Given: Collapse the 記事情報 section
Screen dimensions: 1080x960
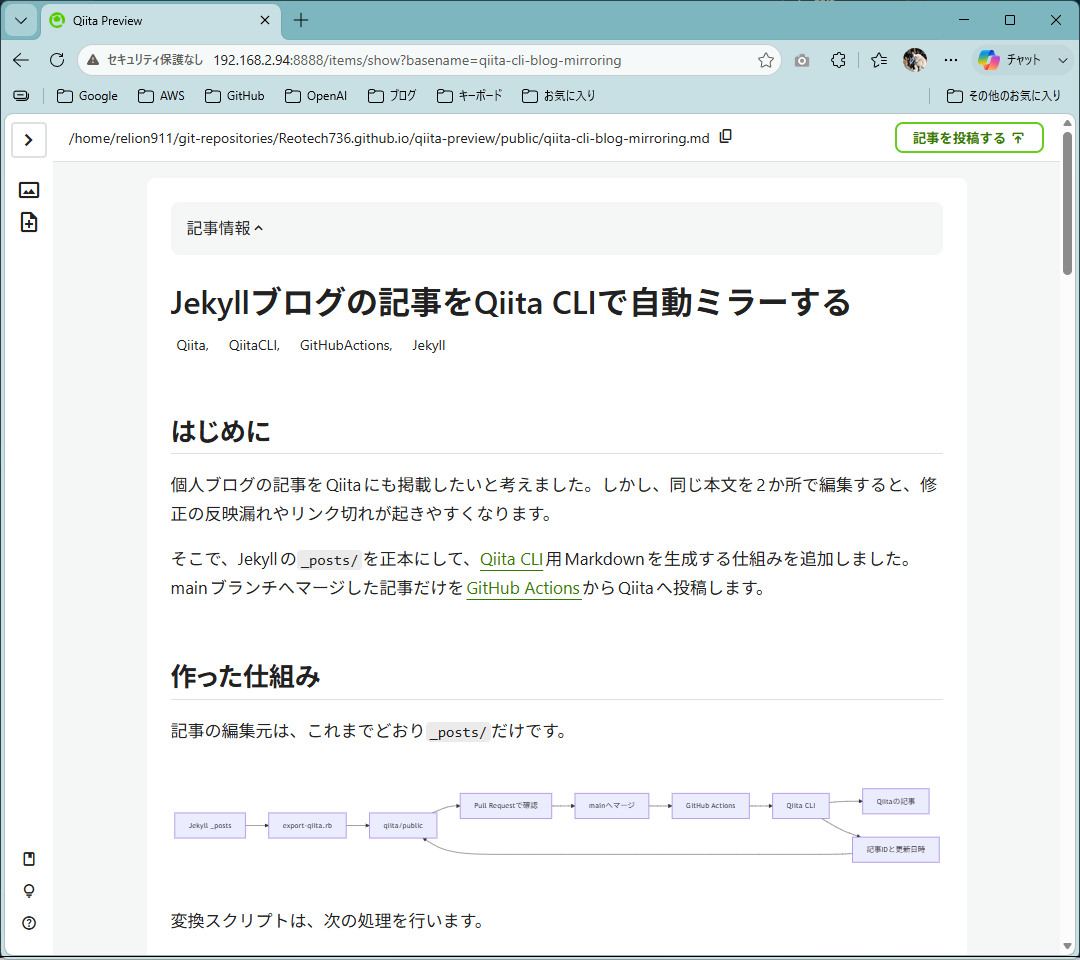Looking at the screenshot, I should 225,228.
